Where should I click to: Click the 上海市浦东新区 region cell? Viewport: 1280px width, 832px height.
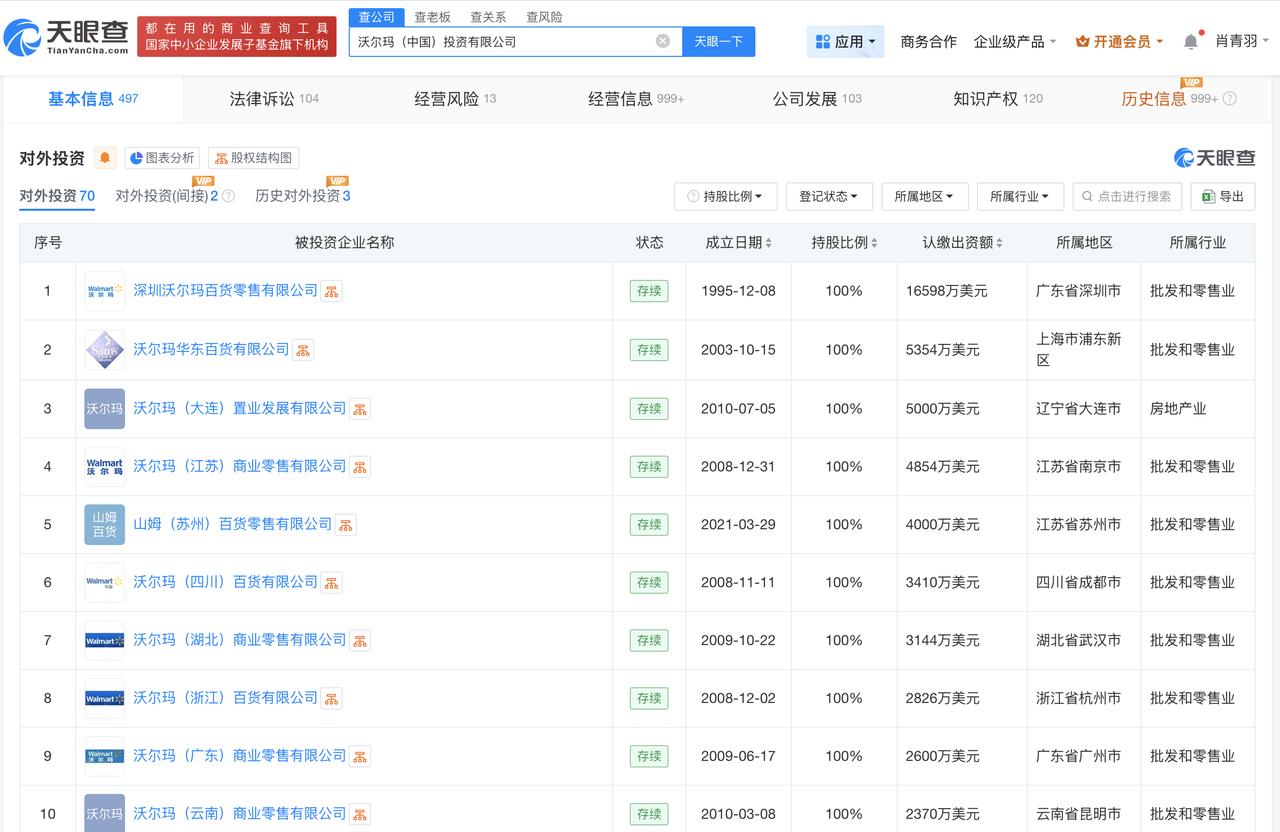click(x=1084, y=350)
